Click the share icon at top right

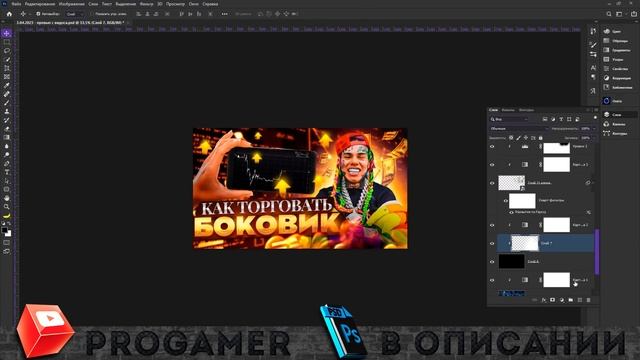634,14
